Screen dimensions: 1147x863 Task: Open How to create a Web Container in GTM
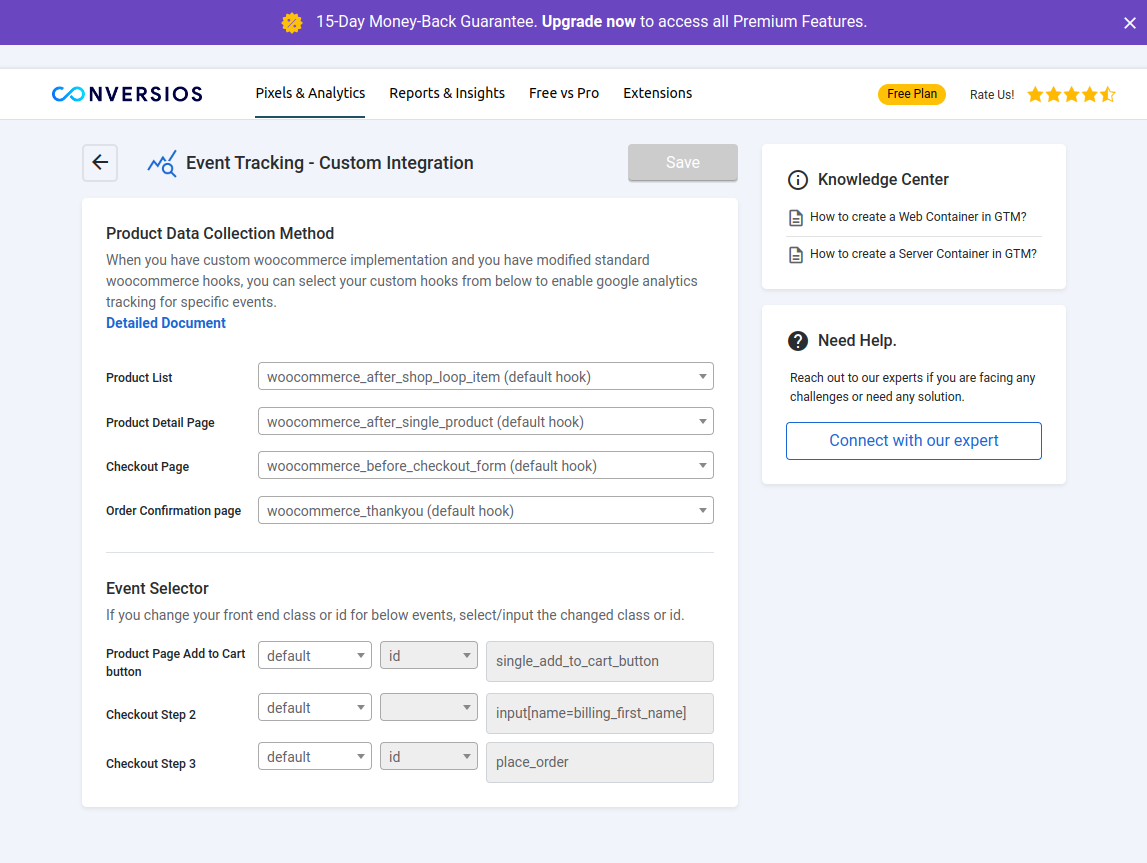coord(918,216)
